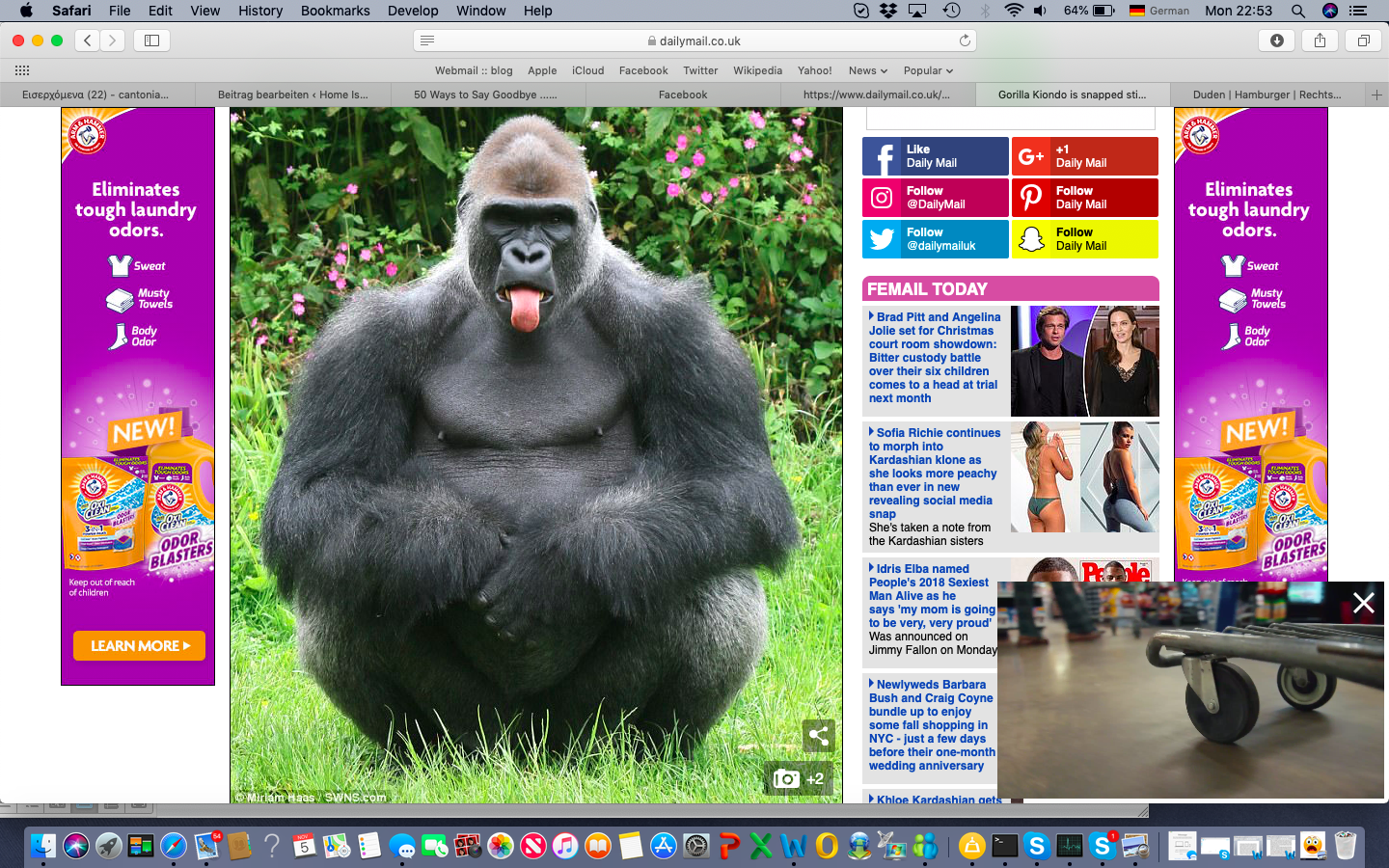Open Activity Monitor in the Dock
This screenshot has width=1389, height=868.
[1070, 846]
